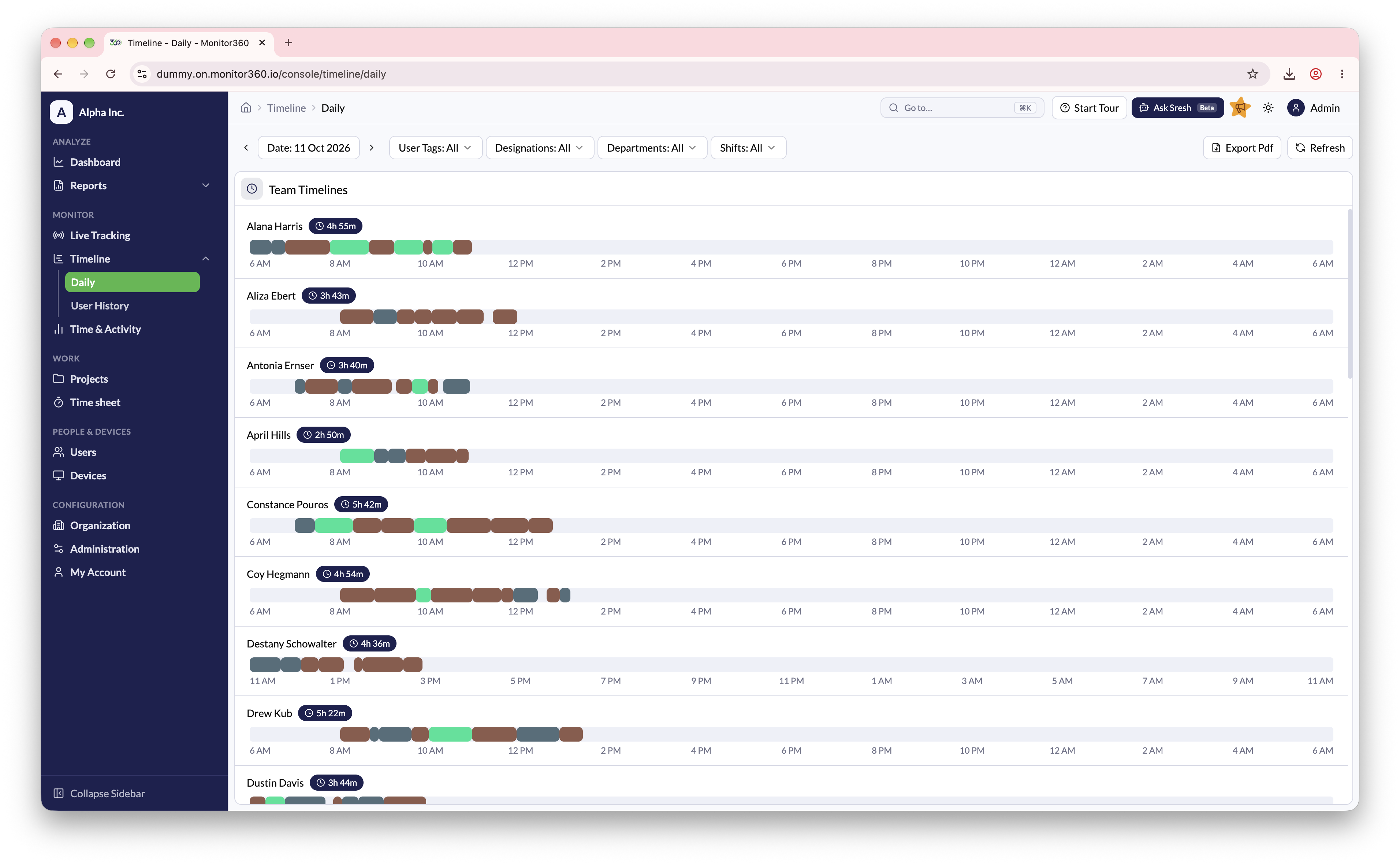The image size is (1400, 865).
Task: Toggle the light/dark theme sun icon
Action: coord(1268,108)
